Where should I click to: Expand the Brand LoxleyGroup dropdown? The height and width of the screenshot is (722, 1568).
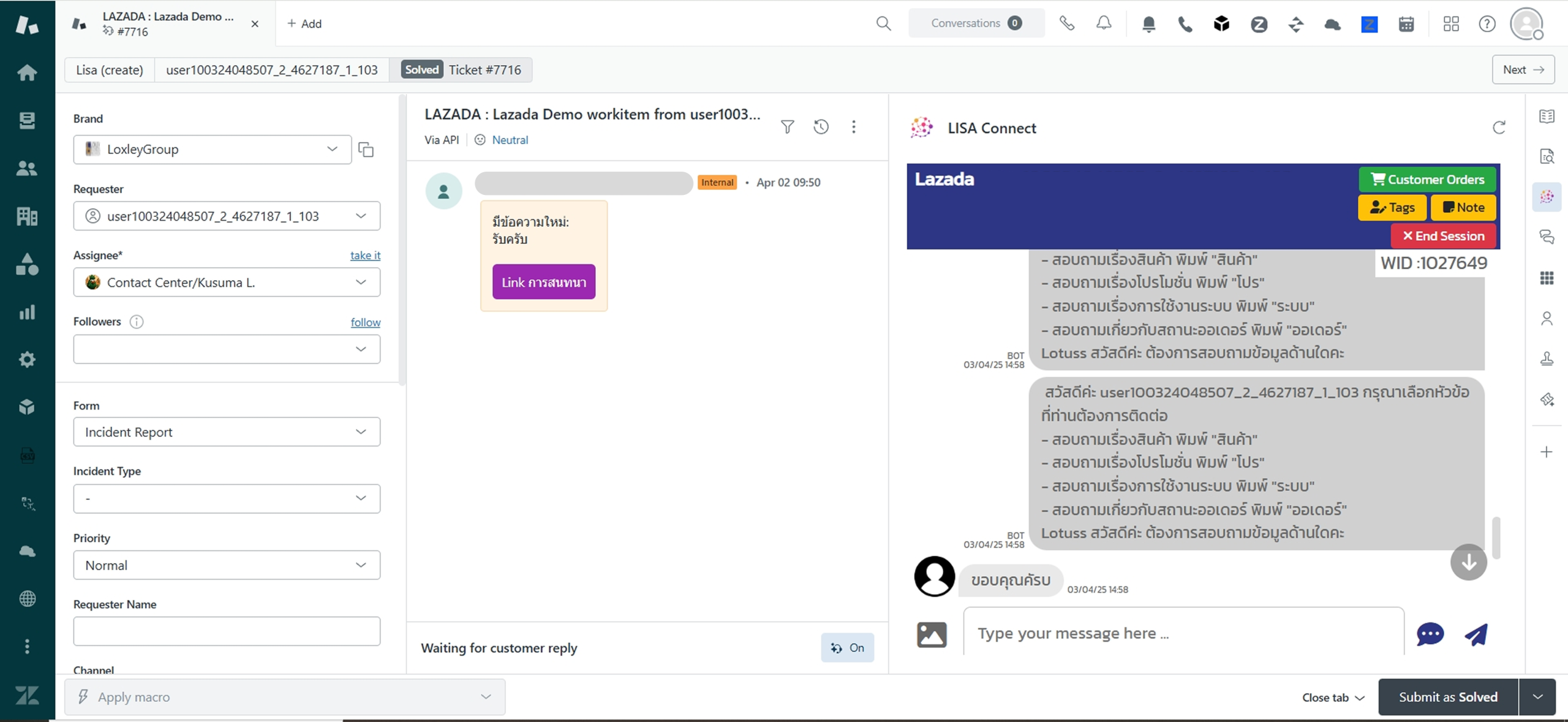tap(212, 150)
